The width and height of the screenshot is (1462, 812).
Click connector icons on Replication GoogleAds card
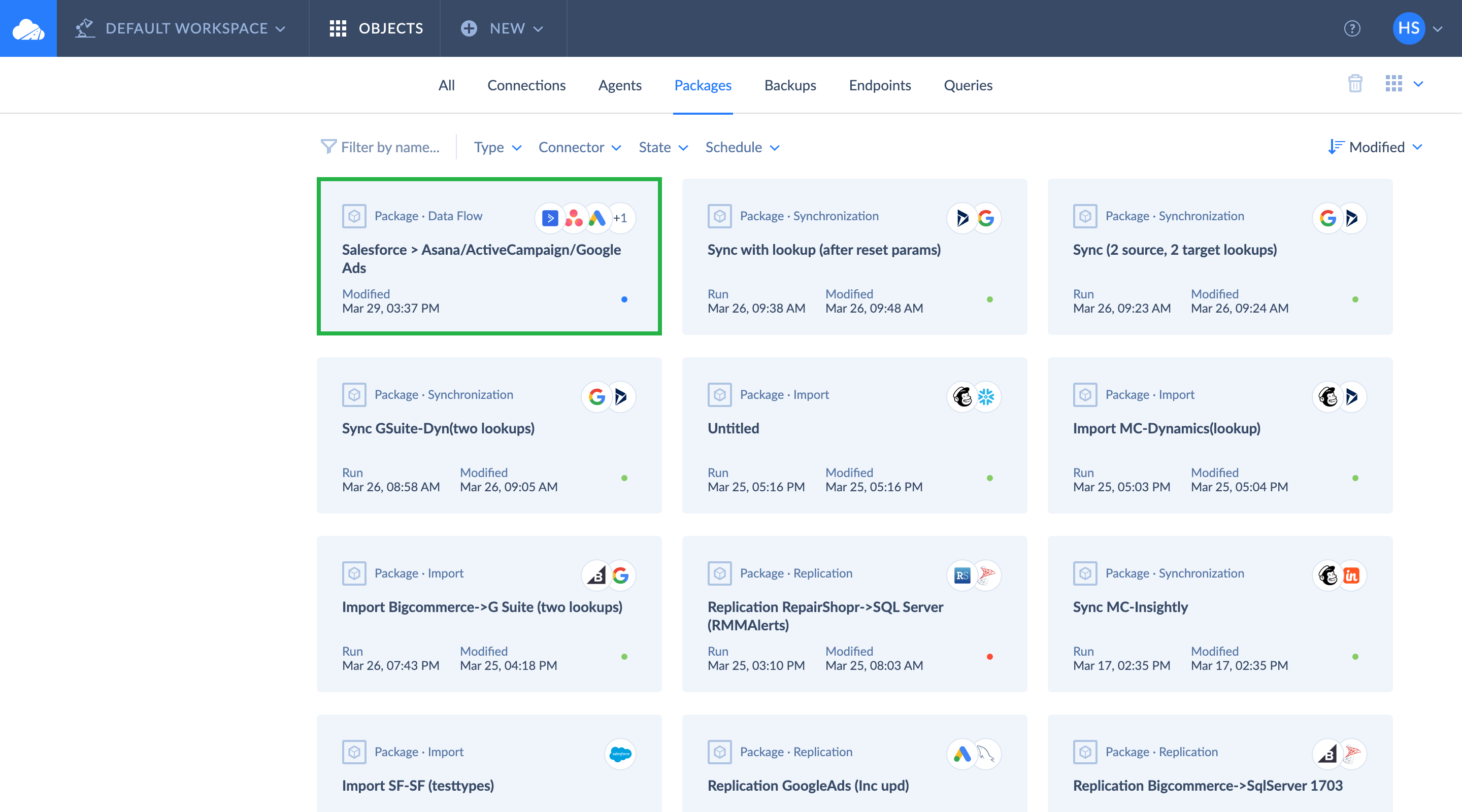[974, 754]
